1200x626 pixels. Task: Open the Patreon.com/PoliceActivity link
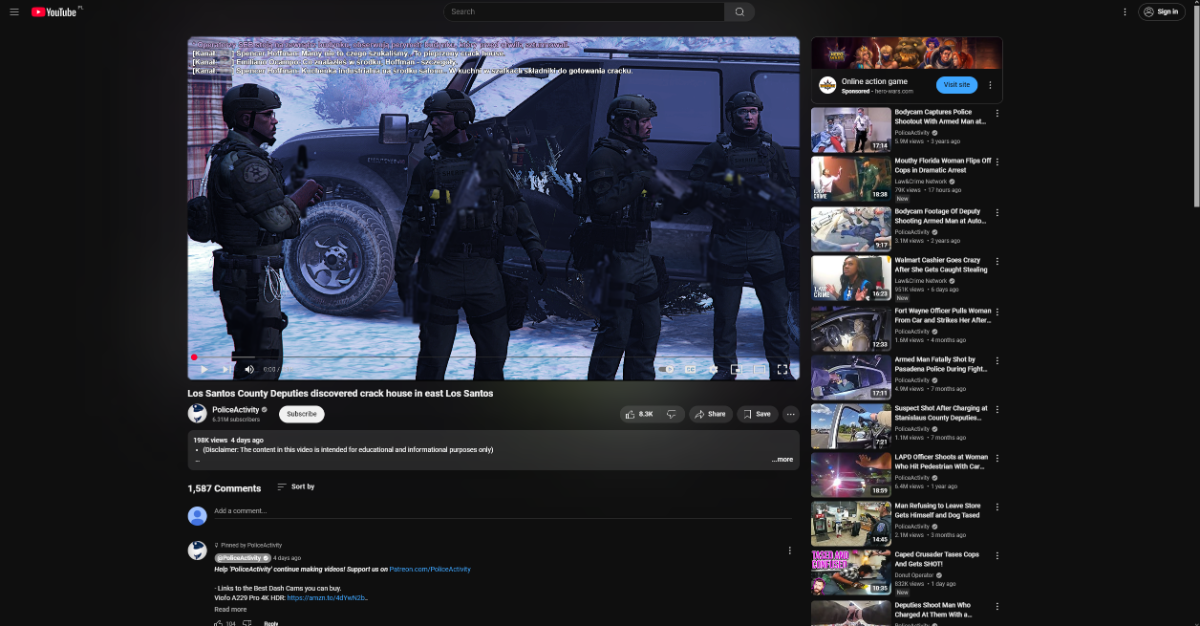pos(430,569)
